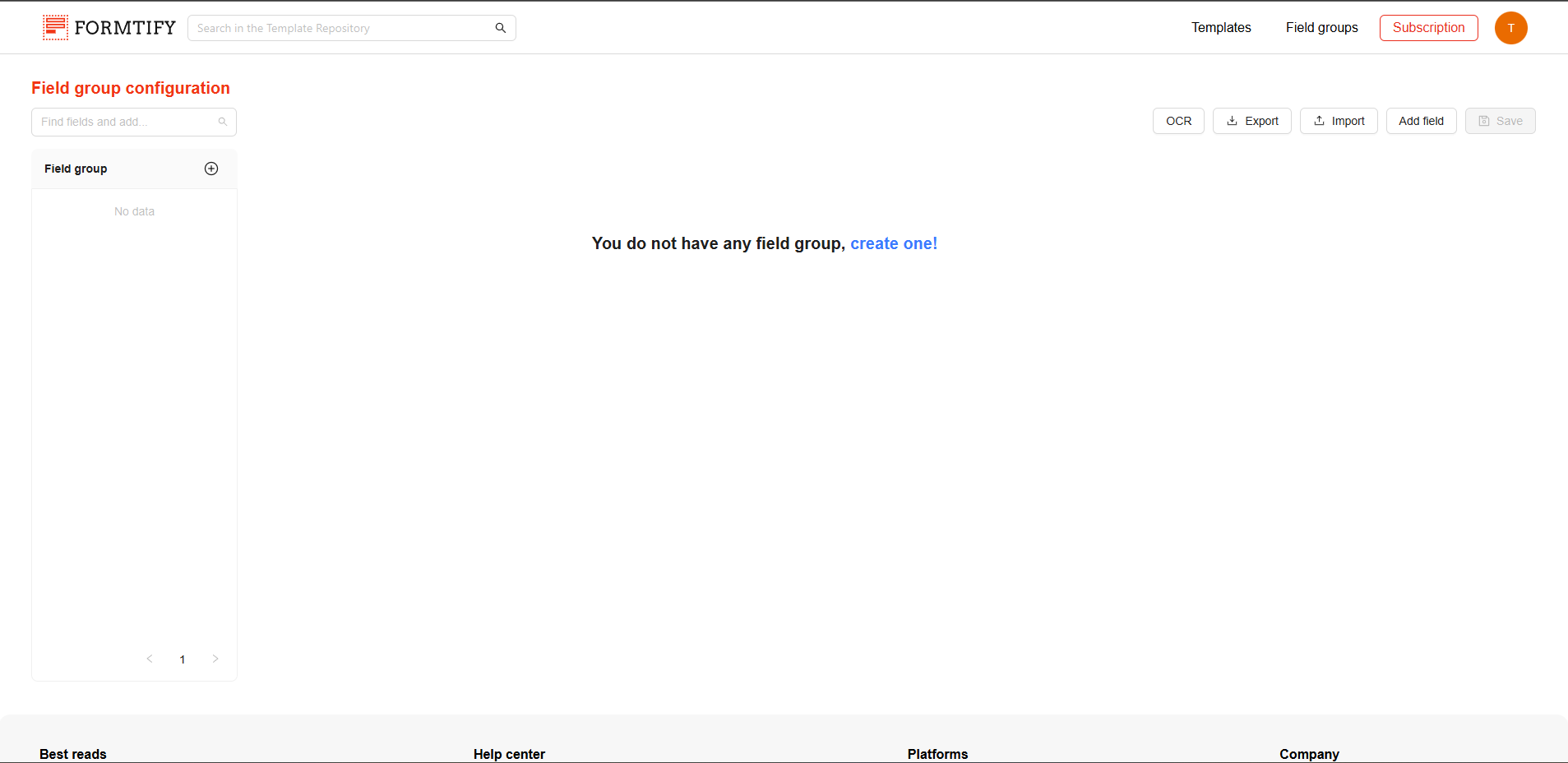Screen dimensions: 1568x763
Task: Import a field group file
Action: 1338,121
